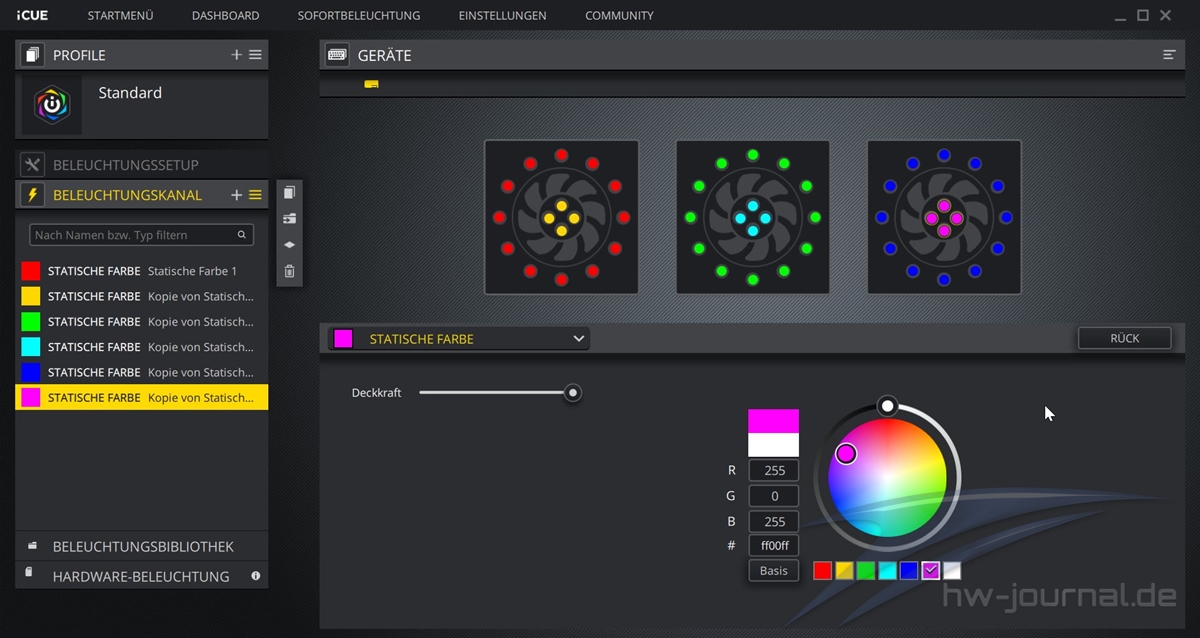This screenshot has height=638, width=1200.
Task: Select the blue STATISCHE FARBE layer
Action: pos(142,372)
